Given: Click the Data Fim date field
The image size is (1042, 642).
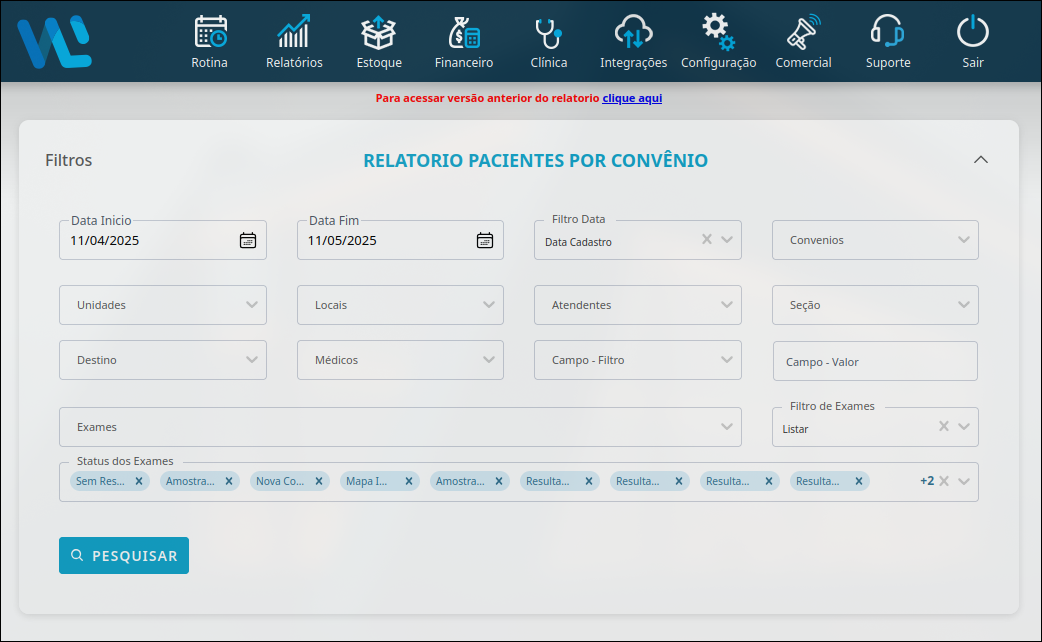Looking at the screenshot, I should pos(400,240).
